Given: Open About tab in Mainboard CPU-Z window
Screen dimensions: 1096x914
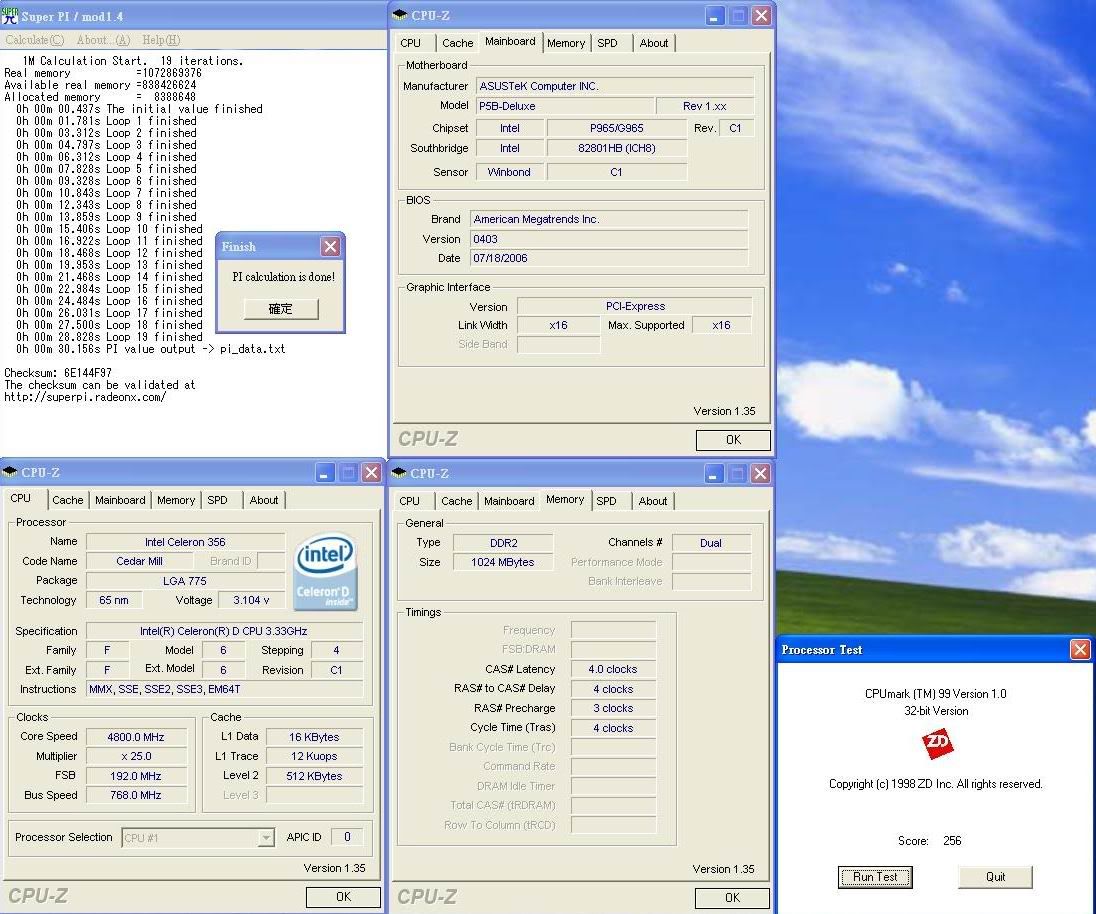Looking at the screenshot, I should coord(654,43).
